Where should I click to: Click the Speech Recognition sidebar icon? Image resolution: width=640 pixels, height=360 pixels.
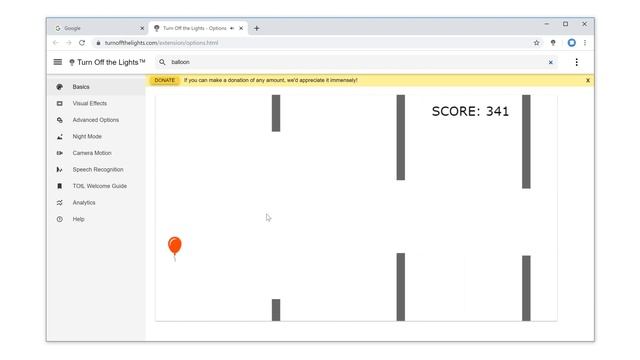pos(60,170)
